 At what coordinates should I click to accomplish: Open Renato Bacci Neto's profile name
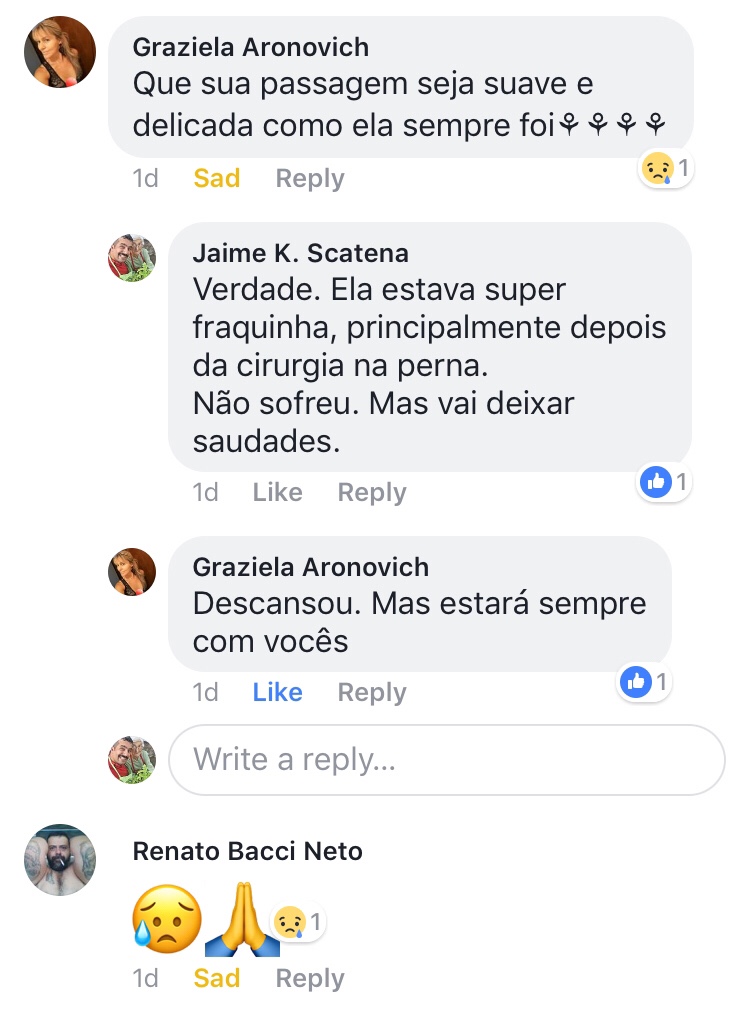coord(248,852)
